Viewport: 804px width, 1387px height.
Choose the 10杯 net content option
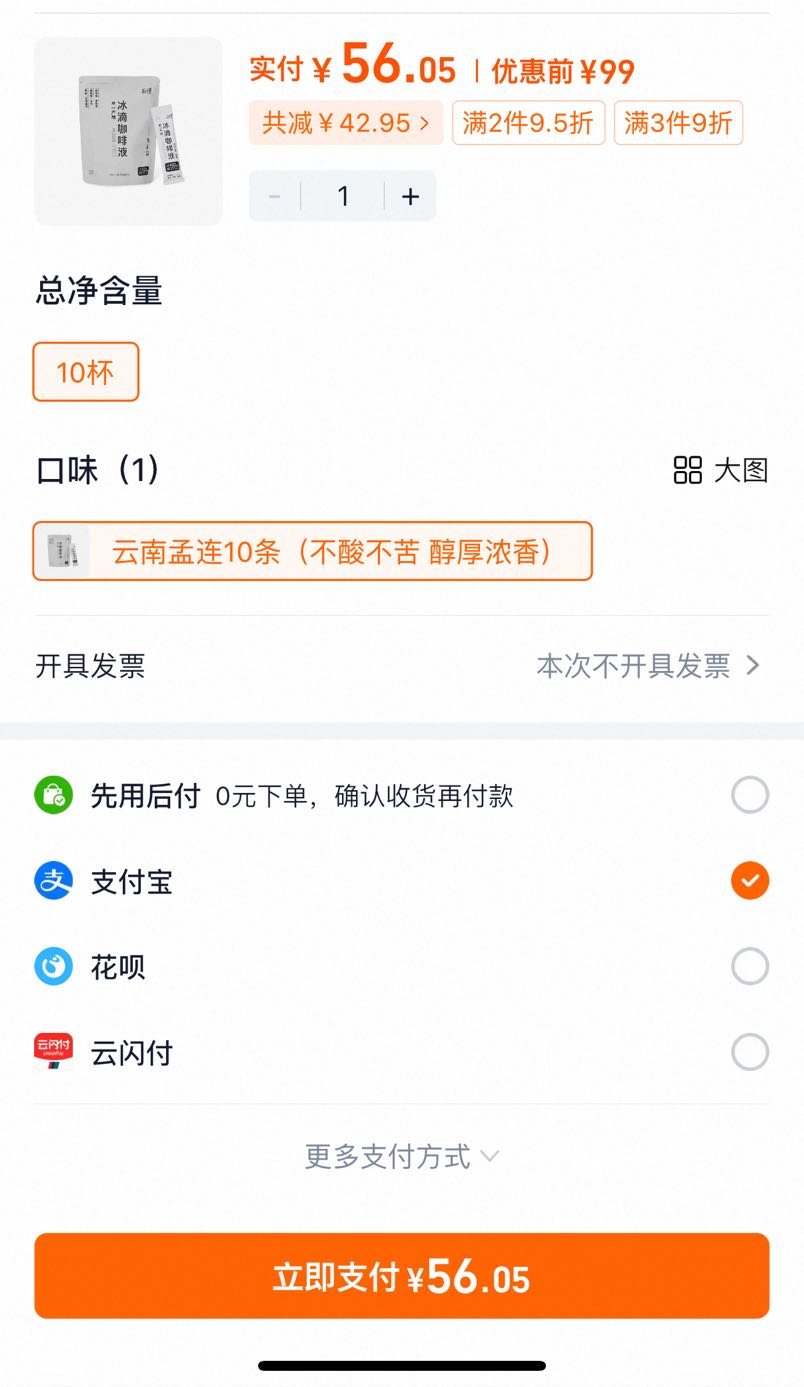coord(86,372)
